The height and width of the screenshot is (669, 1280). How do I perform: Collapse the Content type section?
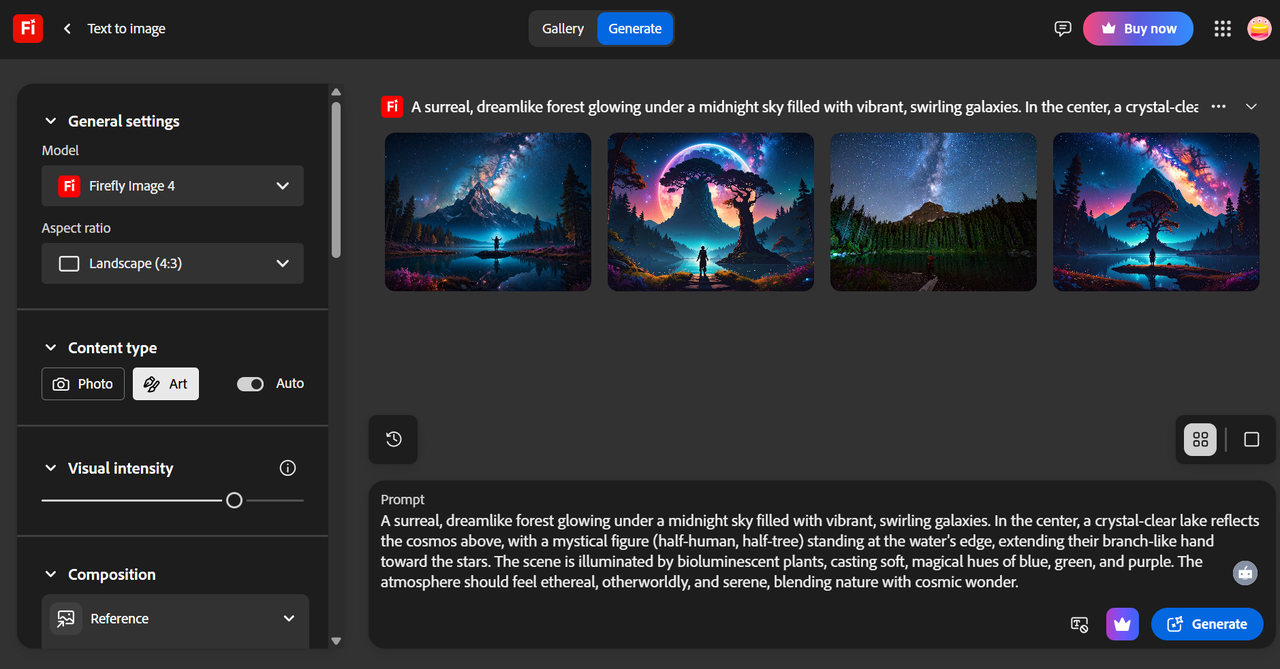tap(50, 348)
